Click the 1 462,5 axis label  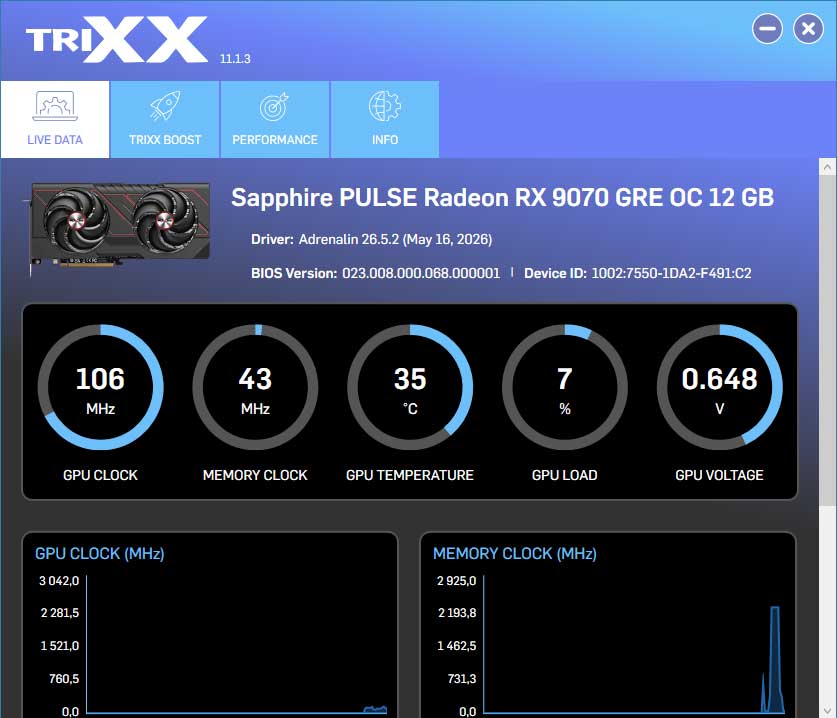456,646
